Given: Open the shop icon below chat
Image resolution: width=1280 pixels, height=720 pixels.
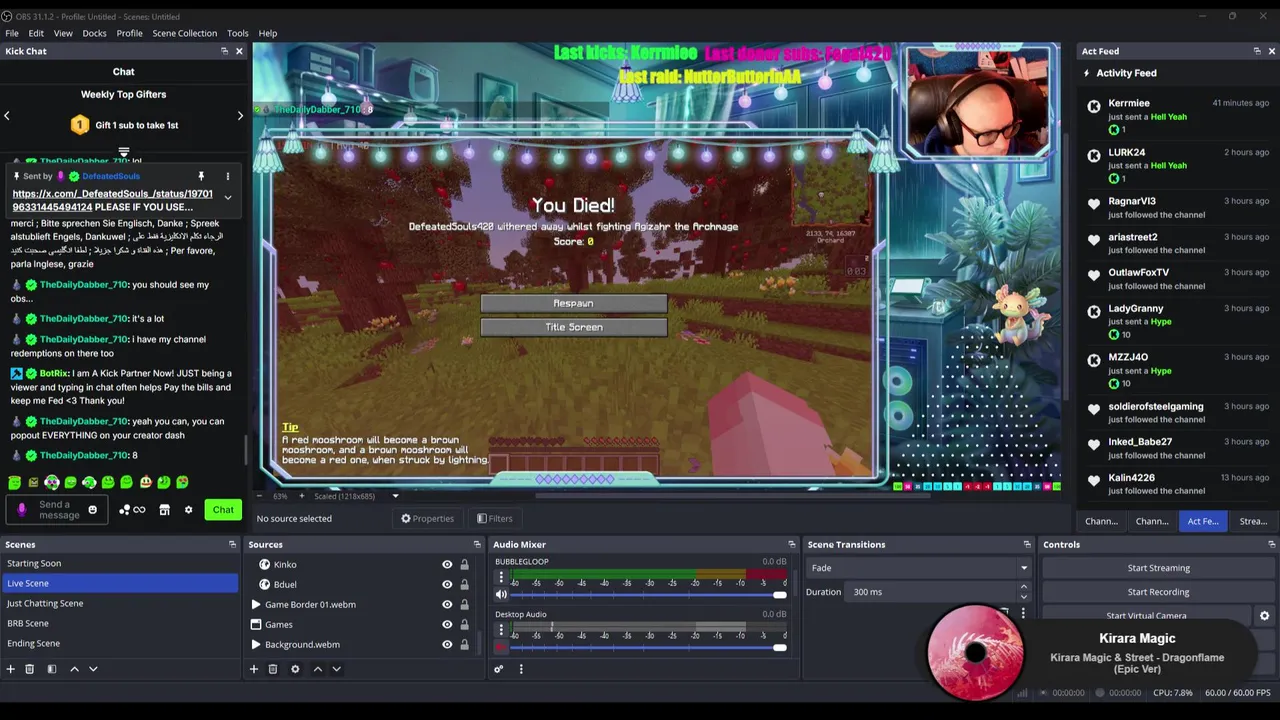Looking at the screenshot, I should (x=164, y=510).
